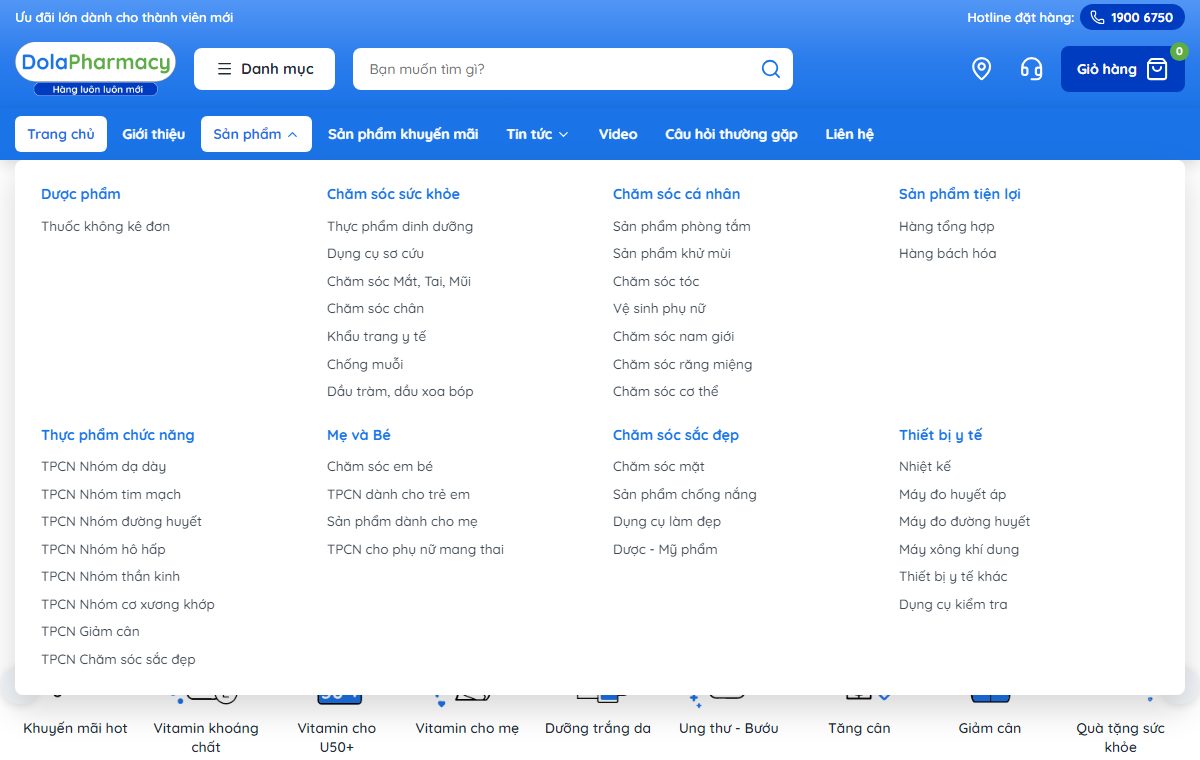1200x760 pixels.
Task: Select Máy xông khí dung
Action: click(959, 549)
